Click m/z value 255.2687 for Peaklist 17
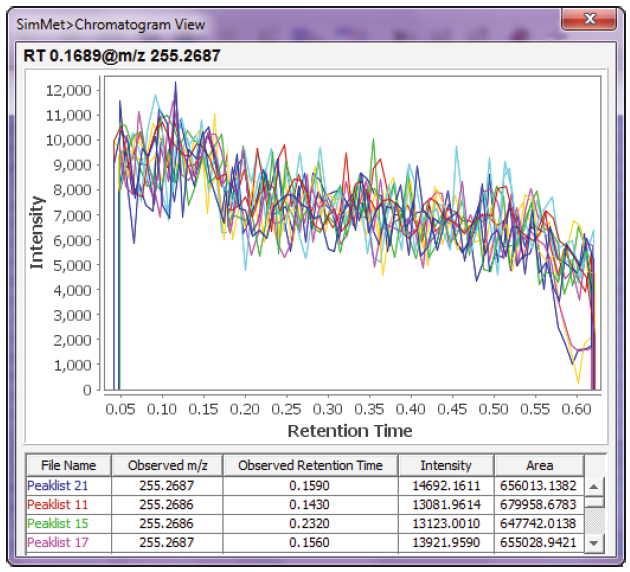Screen dimensions: 630x572 pos(167,542)
